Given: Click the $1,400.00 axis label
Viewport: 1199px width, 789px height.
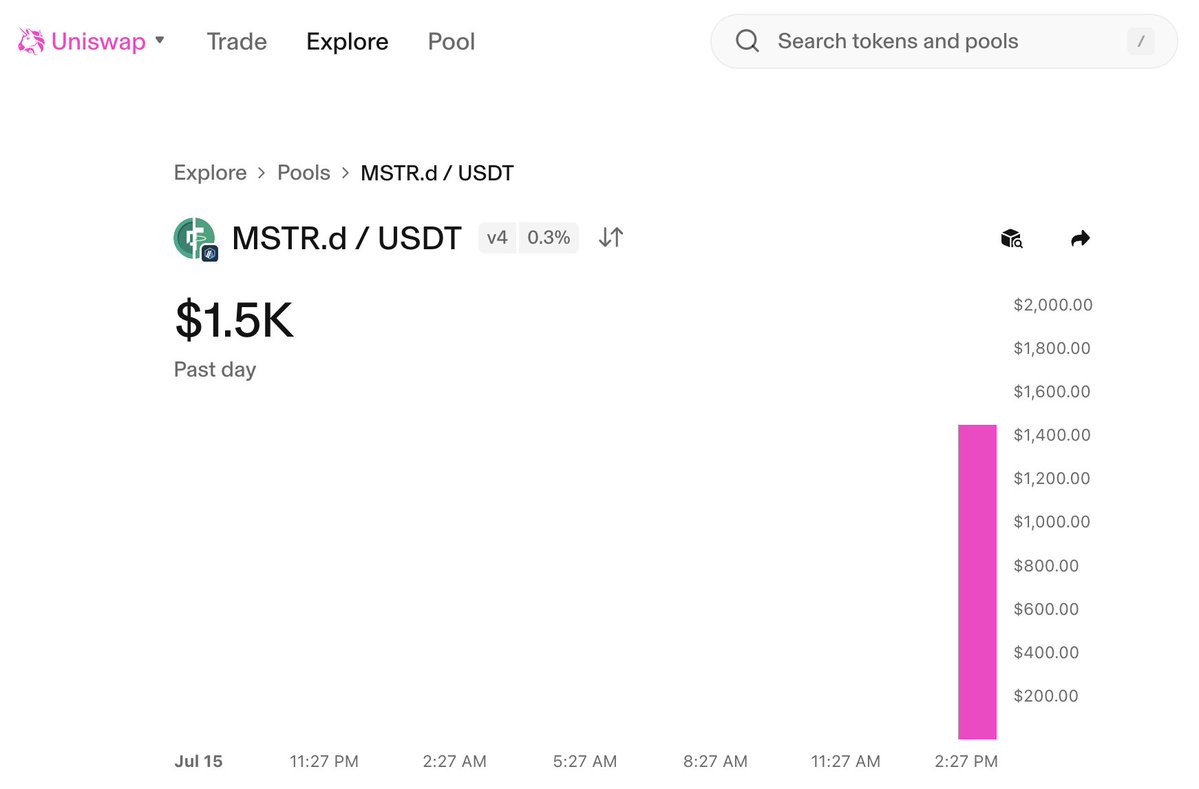Looking at the screenshot, I should [x=1052, y=435].
